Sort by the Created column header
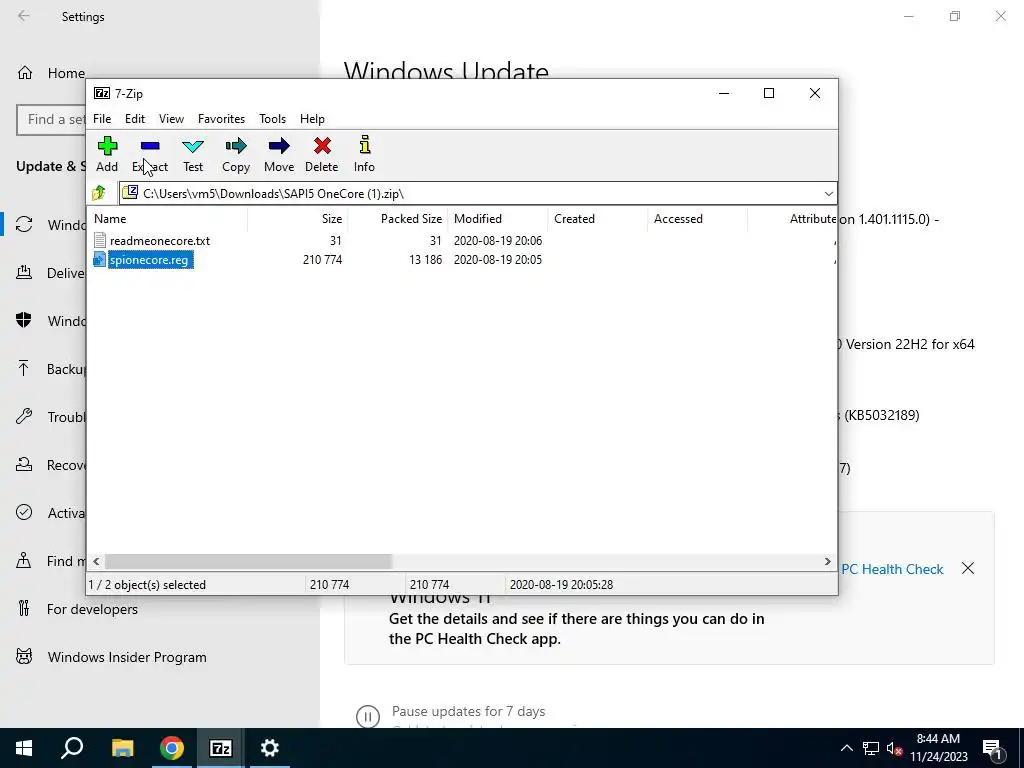This screenshot has width=1024, height=768. [x=597, y=219]
